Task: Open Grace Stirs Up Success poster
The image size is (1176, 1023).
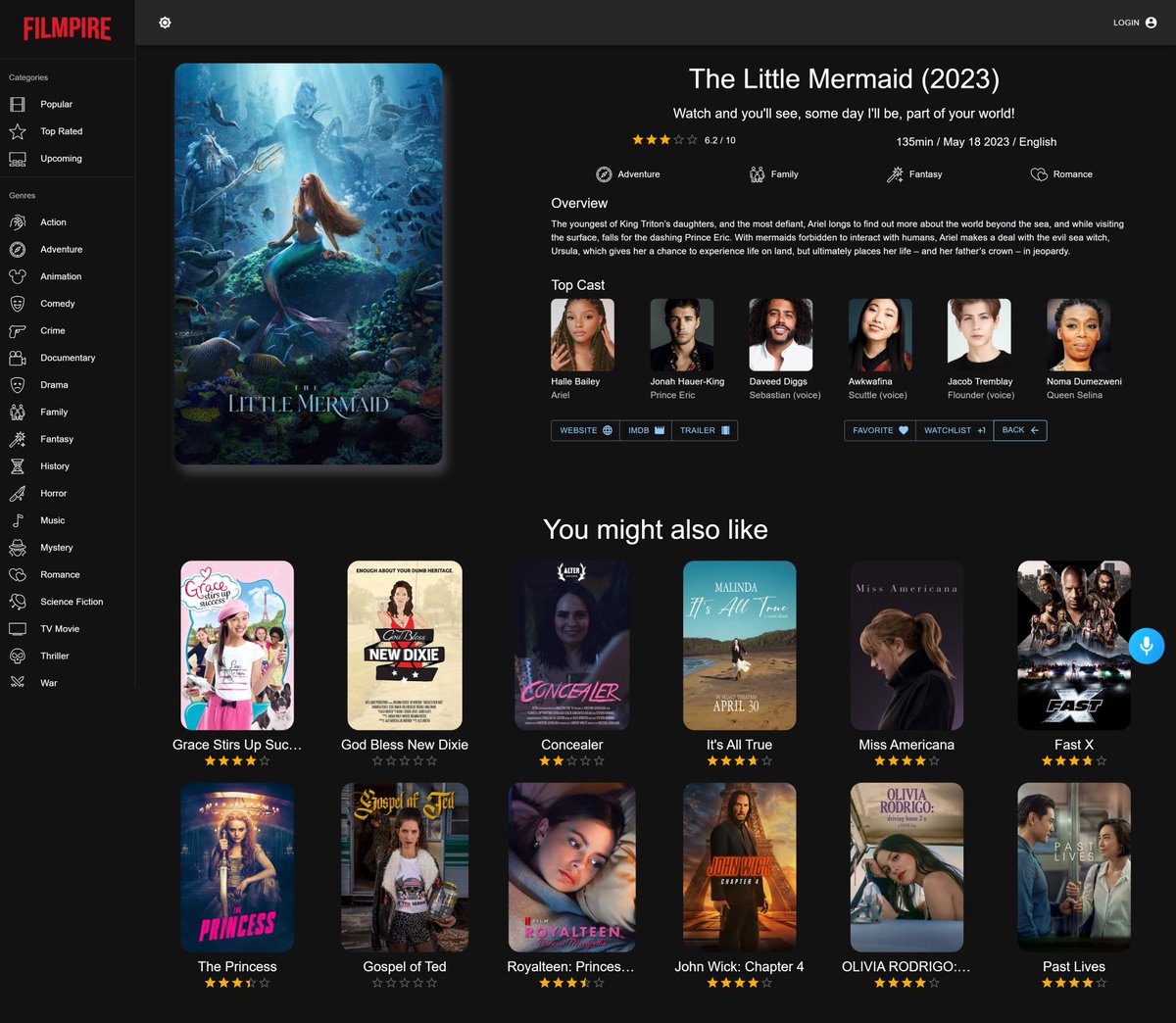Action: (x=237, y=646)
